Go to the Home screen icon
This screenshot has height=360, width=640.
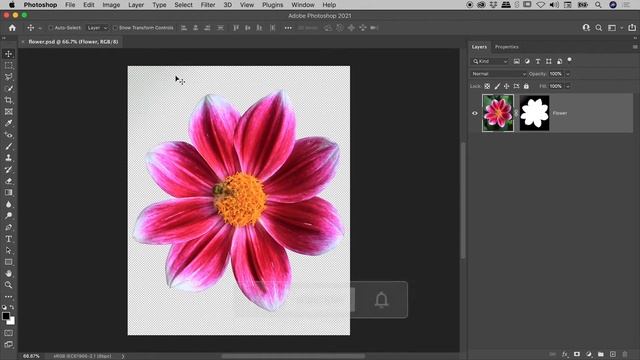(x=12, y=28)
